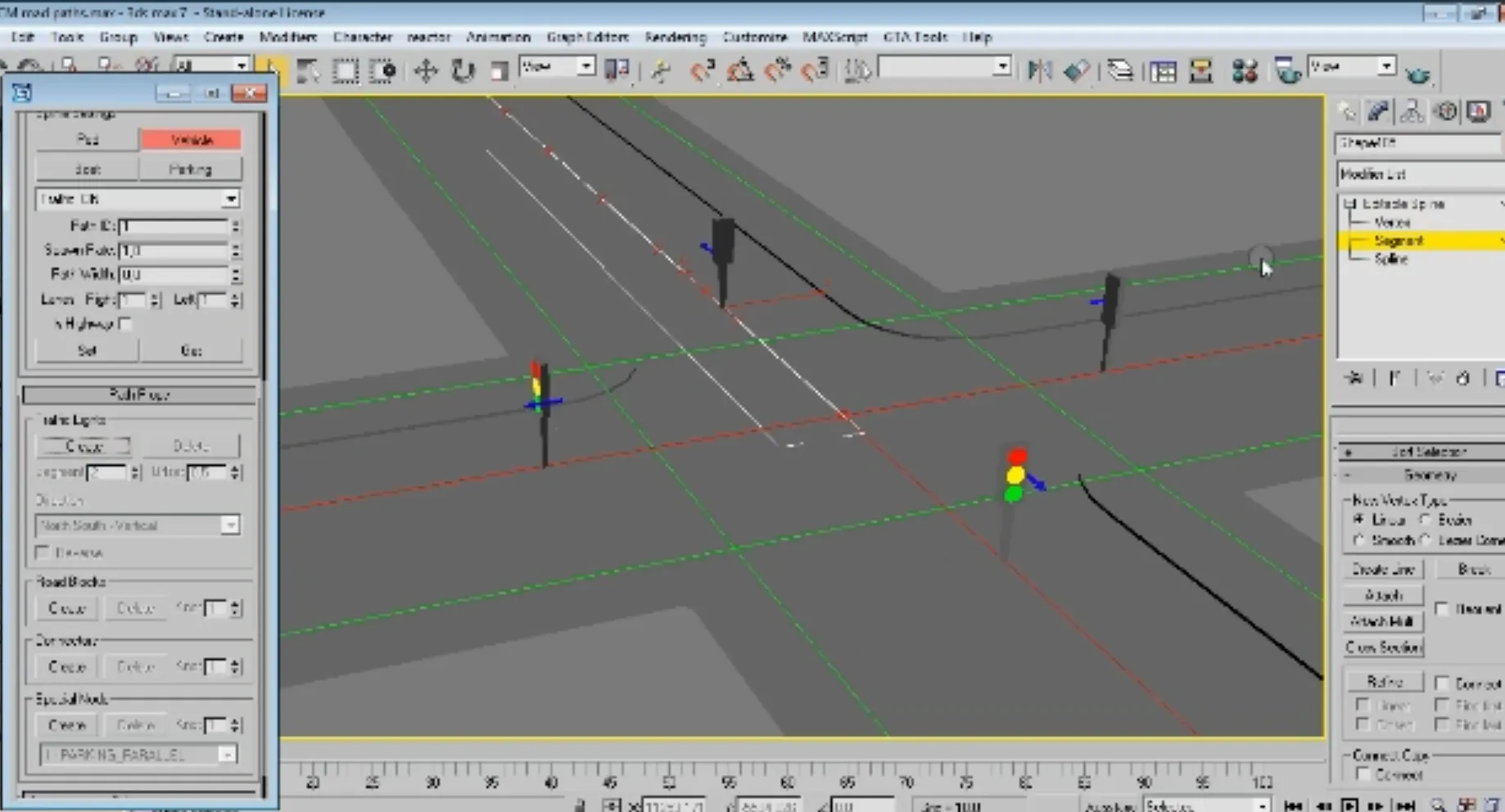
Task: Open the Traffic type dropdown
Action: pyautogui.click(x=230, y=199)
